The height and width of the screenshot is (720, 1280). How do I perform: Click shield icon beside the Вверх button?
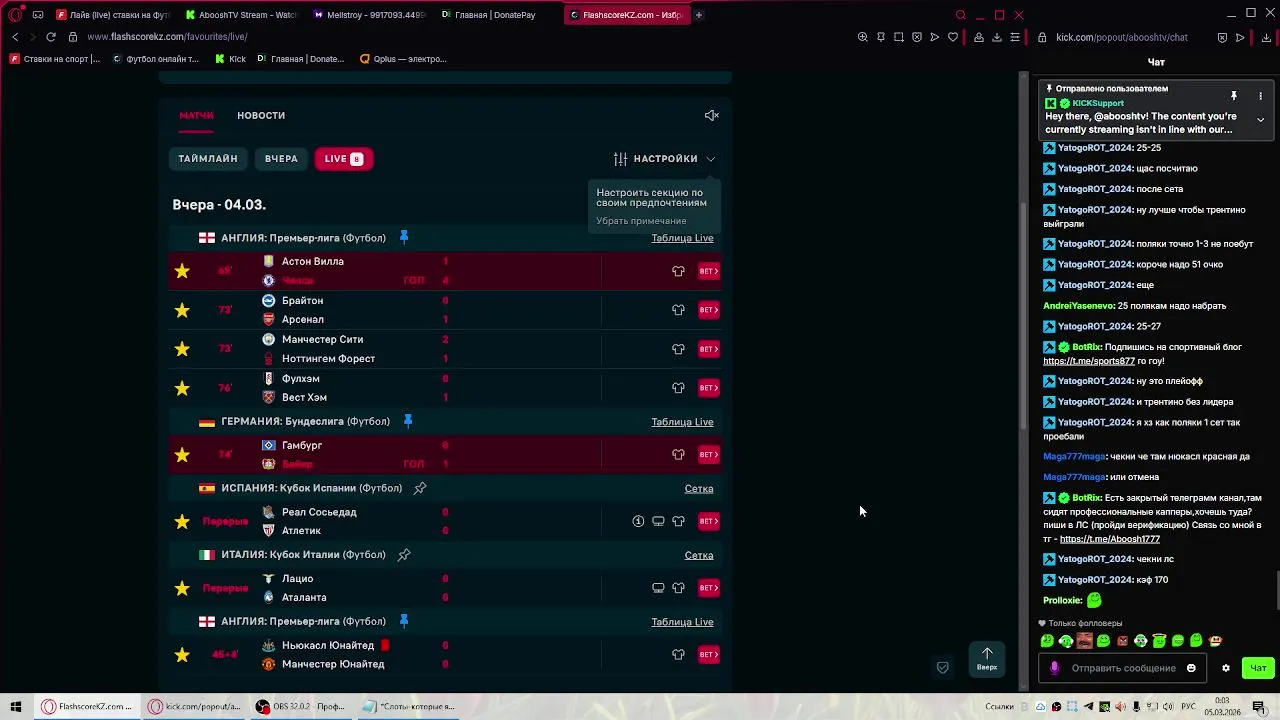[x=942, y=667]
